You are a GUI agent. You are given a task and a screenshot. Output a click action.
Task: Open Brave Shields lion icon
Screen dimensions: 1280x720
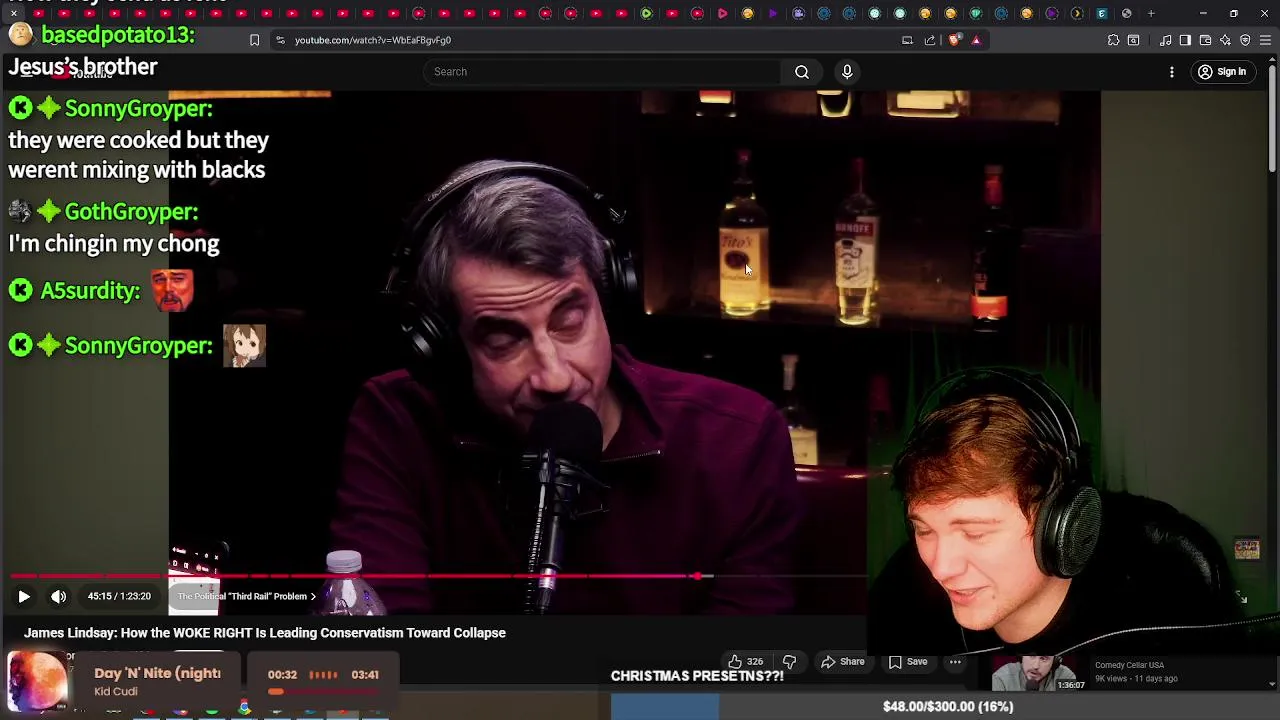954,40
